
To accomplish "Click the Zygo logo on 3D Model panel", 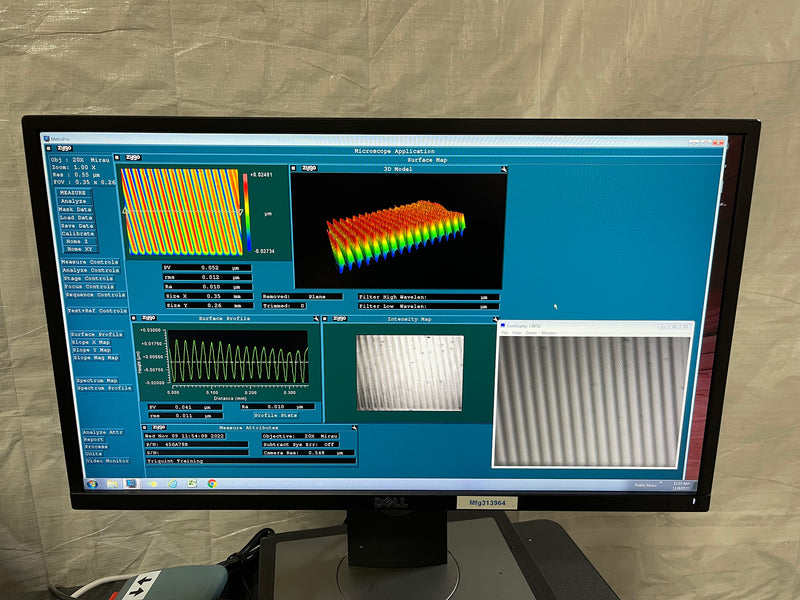I will (310, 169).
